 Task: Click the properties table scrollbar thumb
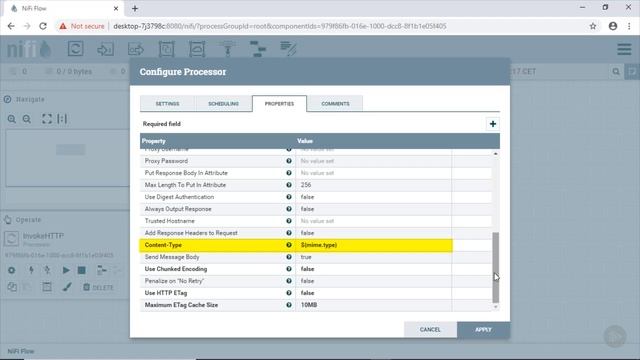coord(496,267)
